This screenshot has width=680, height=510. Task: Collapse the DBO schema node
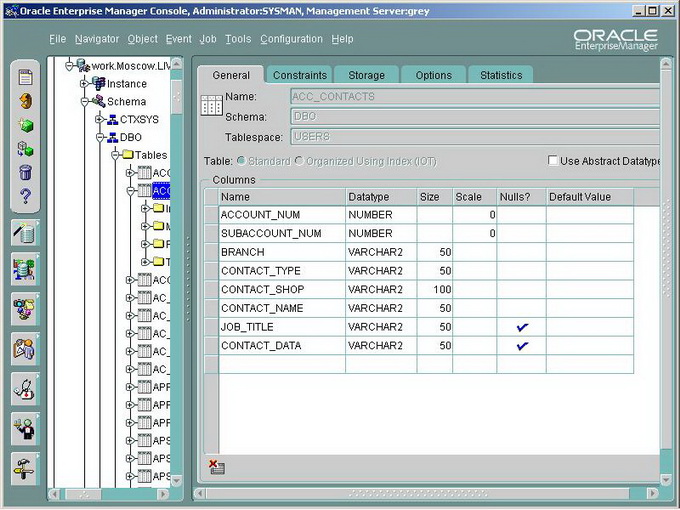(100, 137)
